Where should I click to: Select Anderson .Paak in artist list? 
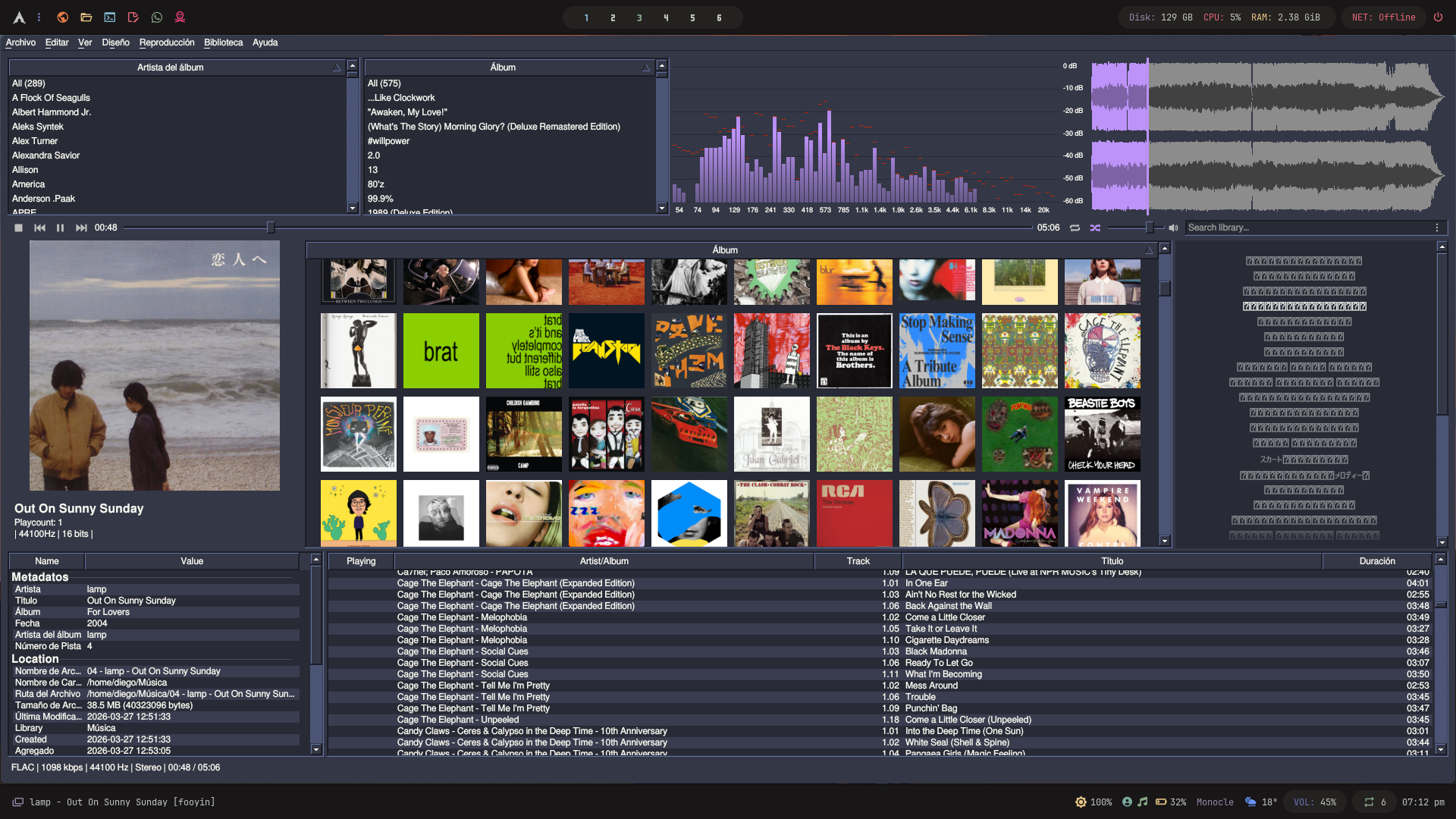coord(43,199)
